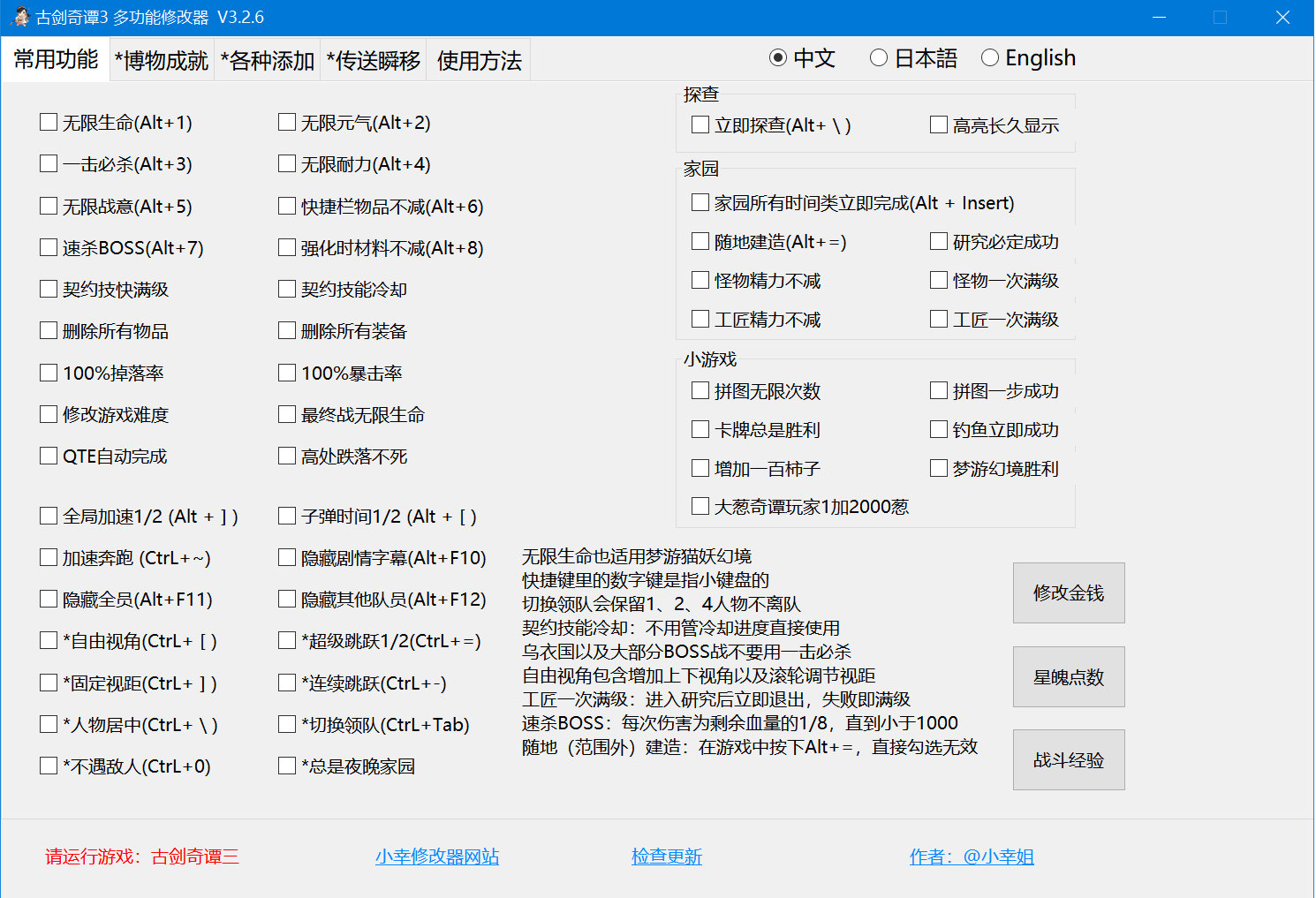Enable 随地建造(Alt+=) in 家园 section
Image resolution: width=1316 pixels, height=898 pixels.
tap(700, 241)
